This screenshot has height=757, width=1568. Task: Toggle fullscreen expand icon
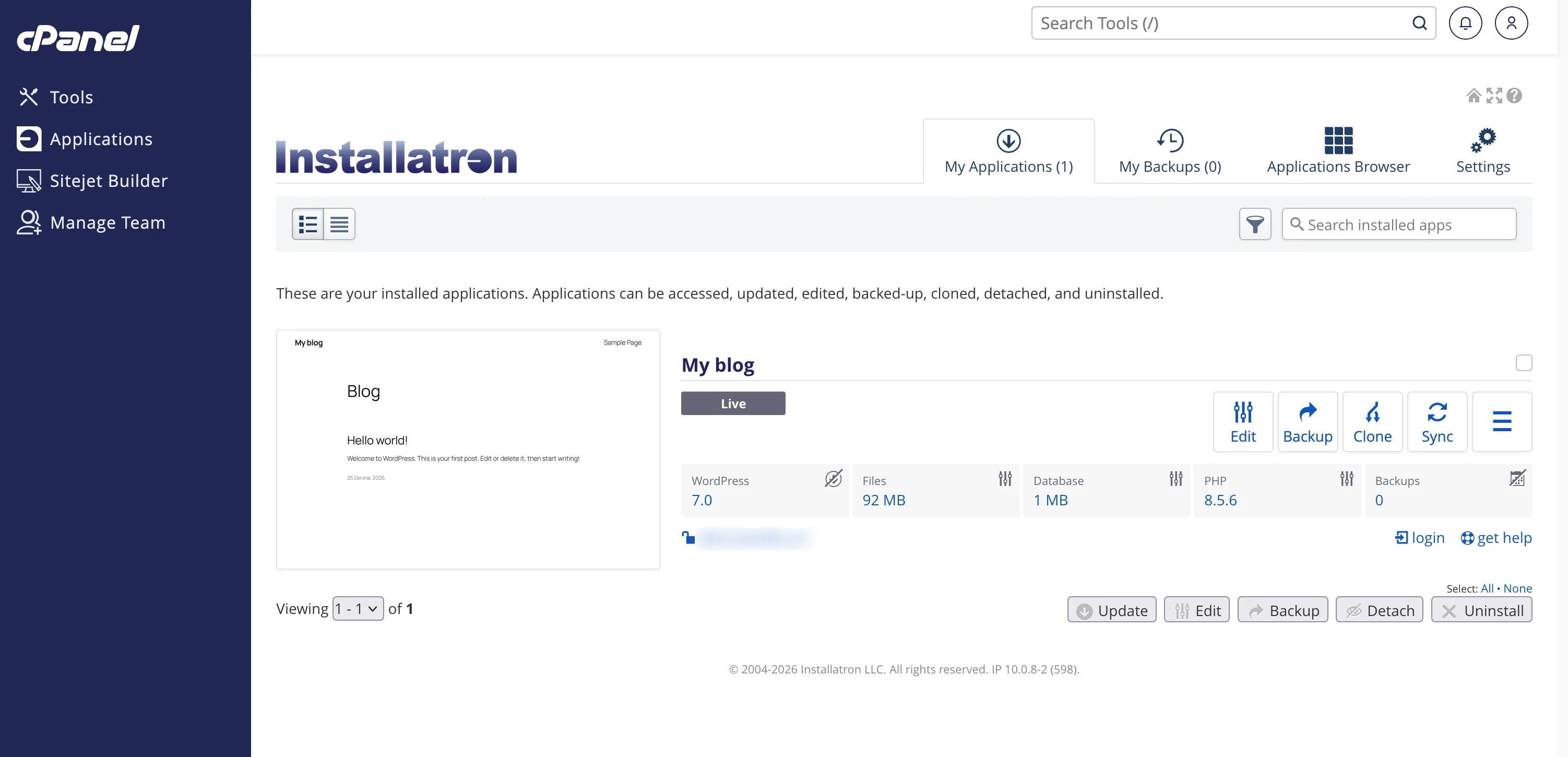tap(1494, 96)
